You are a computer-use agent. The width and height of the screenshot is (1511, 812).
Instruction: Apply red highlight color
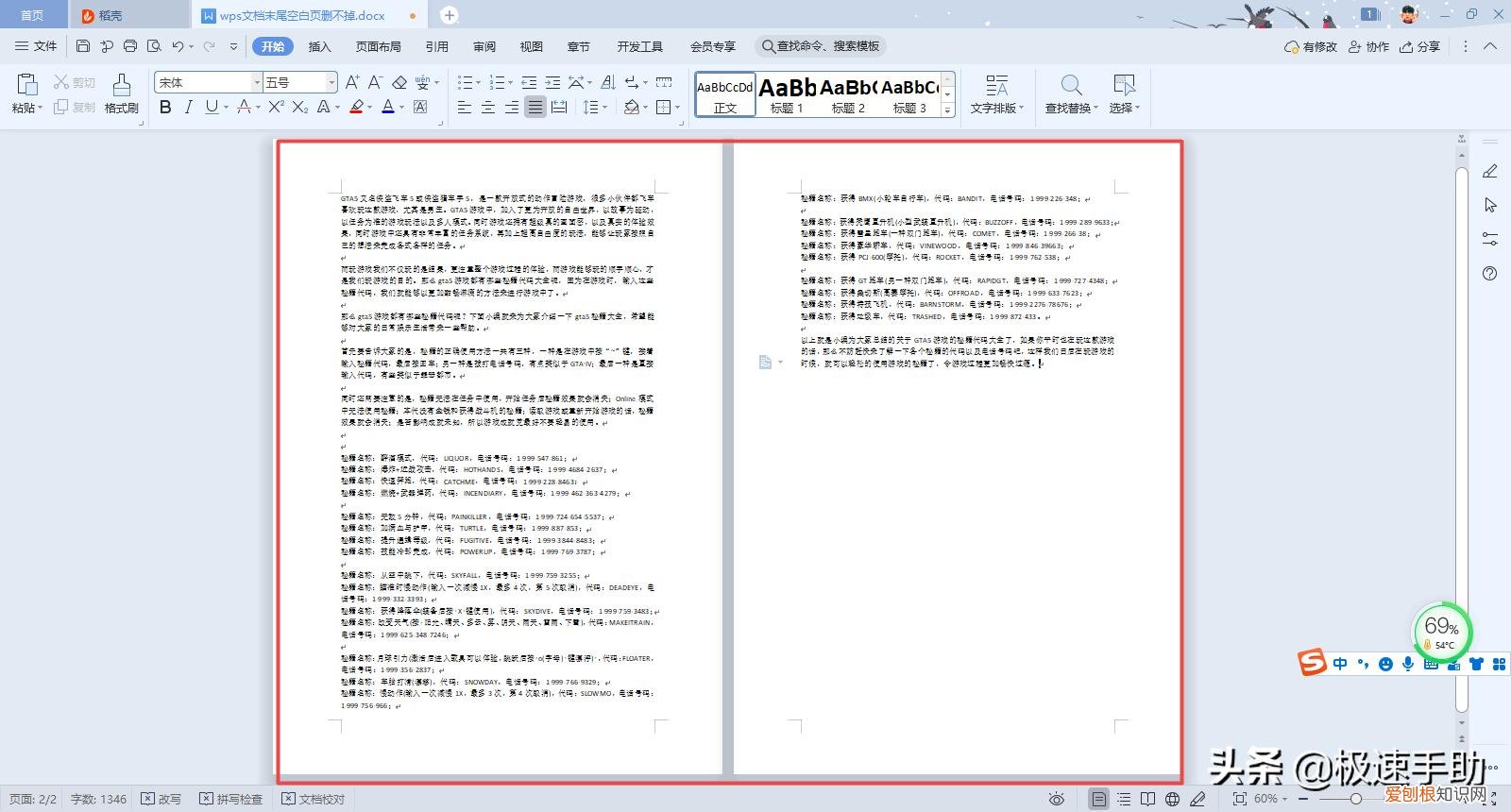pos(356,107)
